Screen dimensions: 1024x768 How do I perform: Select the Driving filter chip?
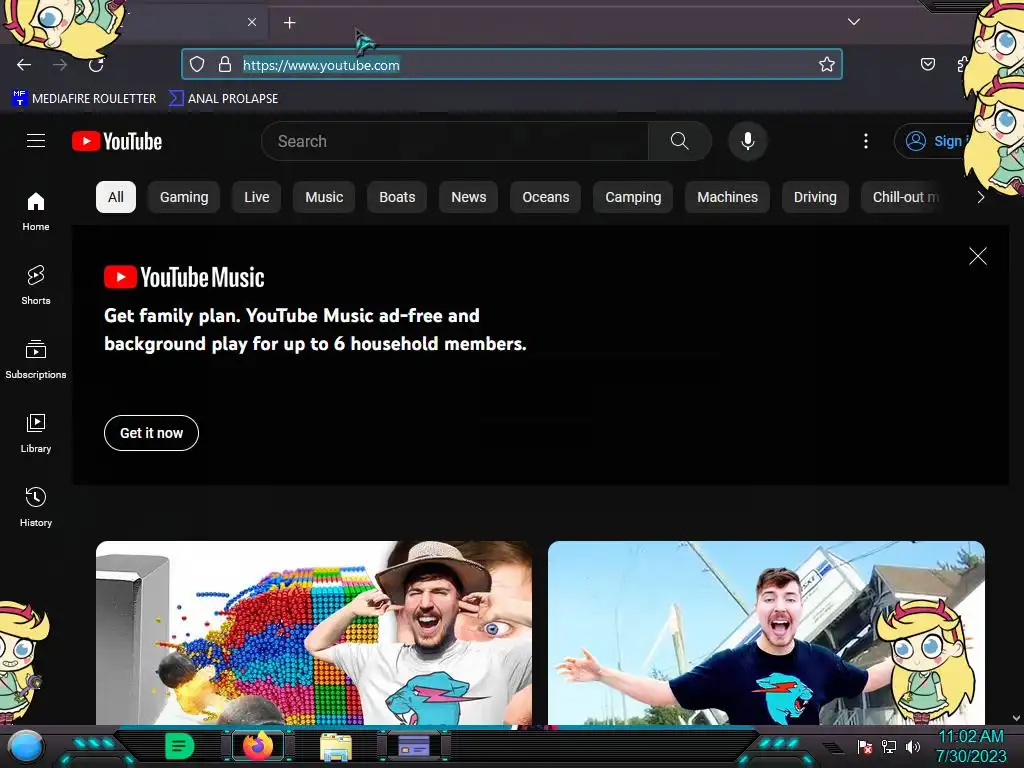point(815,197)
